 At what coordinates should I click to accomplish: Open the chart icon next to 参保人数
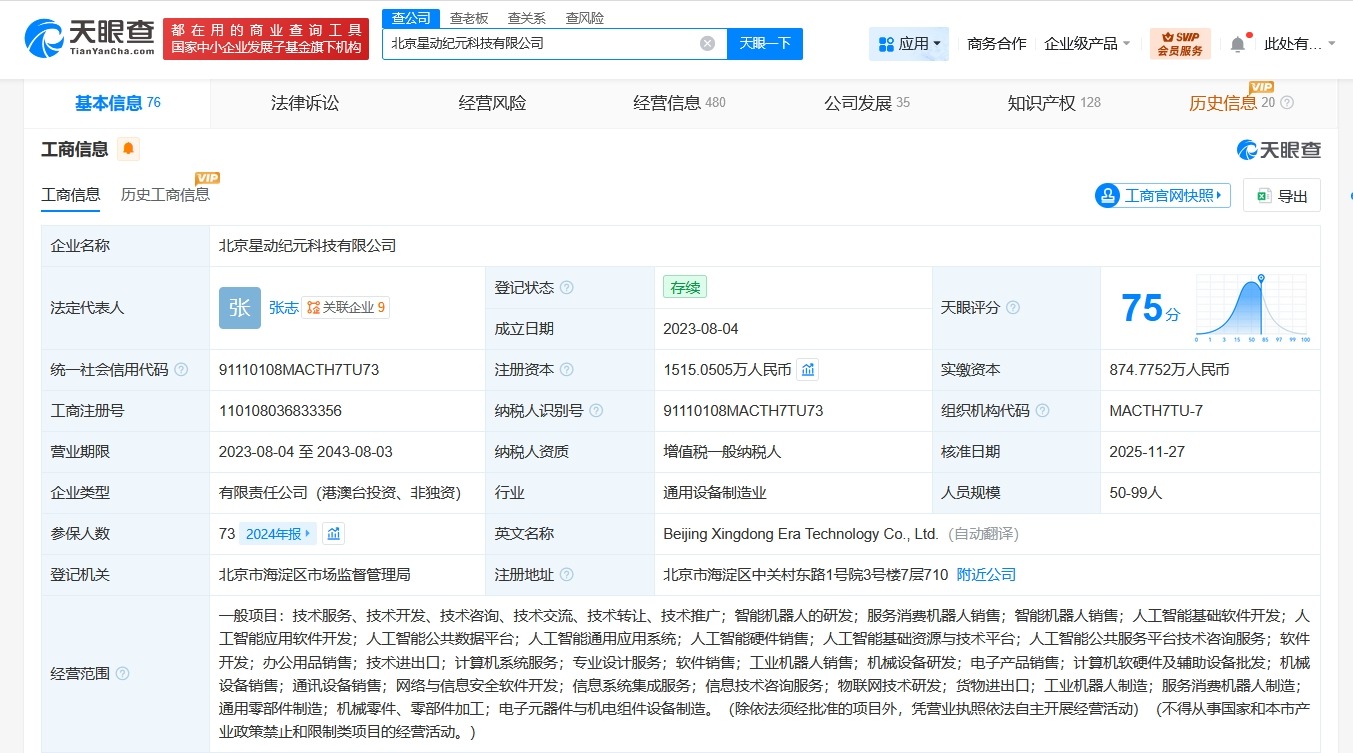(x=333, y=533)
